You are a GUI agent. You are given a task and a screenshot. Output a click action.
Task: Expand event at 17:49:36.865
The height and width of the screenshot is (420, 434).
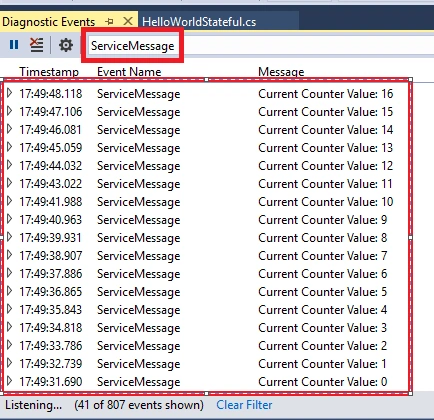click(10, 291)
